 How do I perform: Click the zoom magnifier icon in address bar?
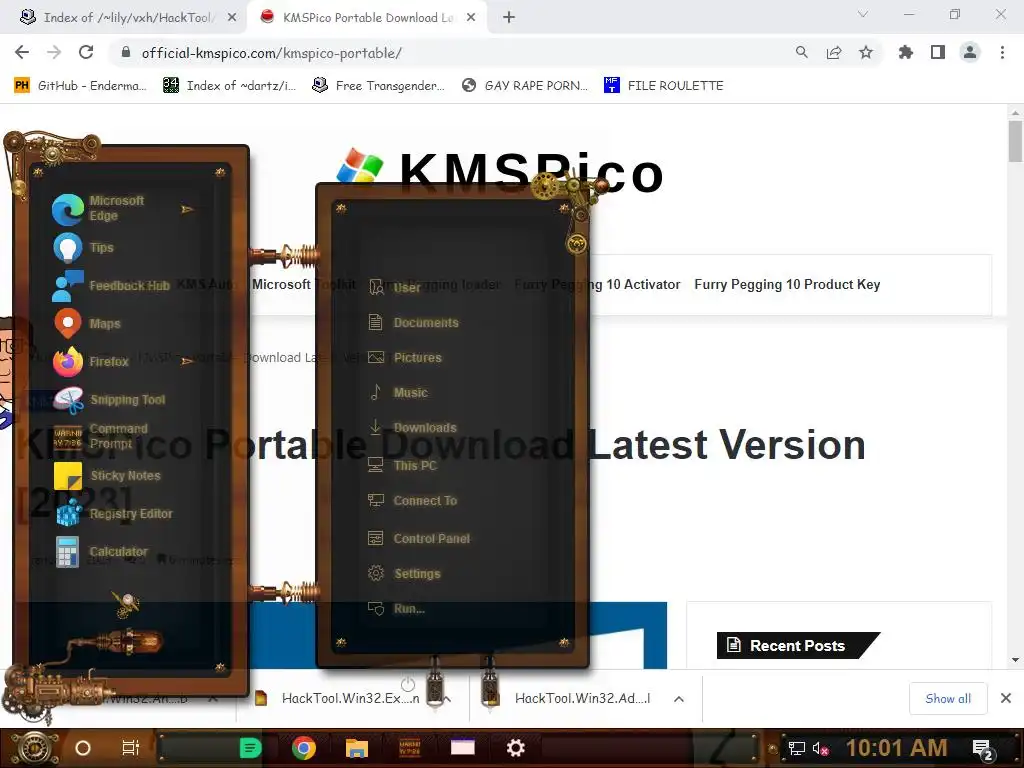(801, 53)
